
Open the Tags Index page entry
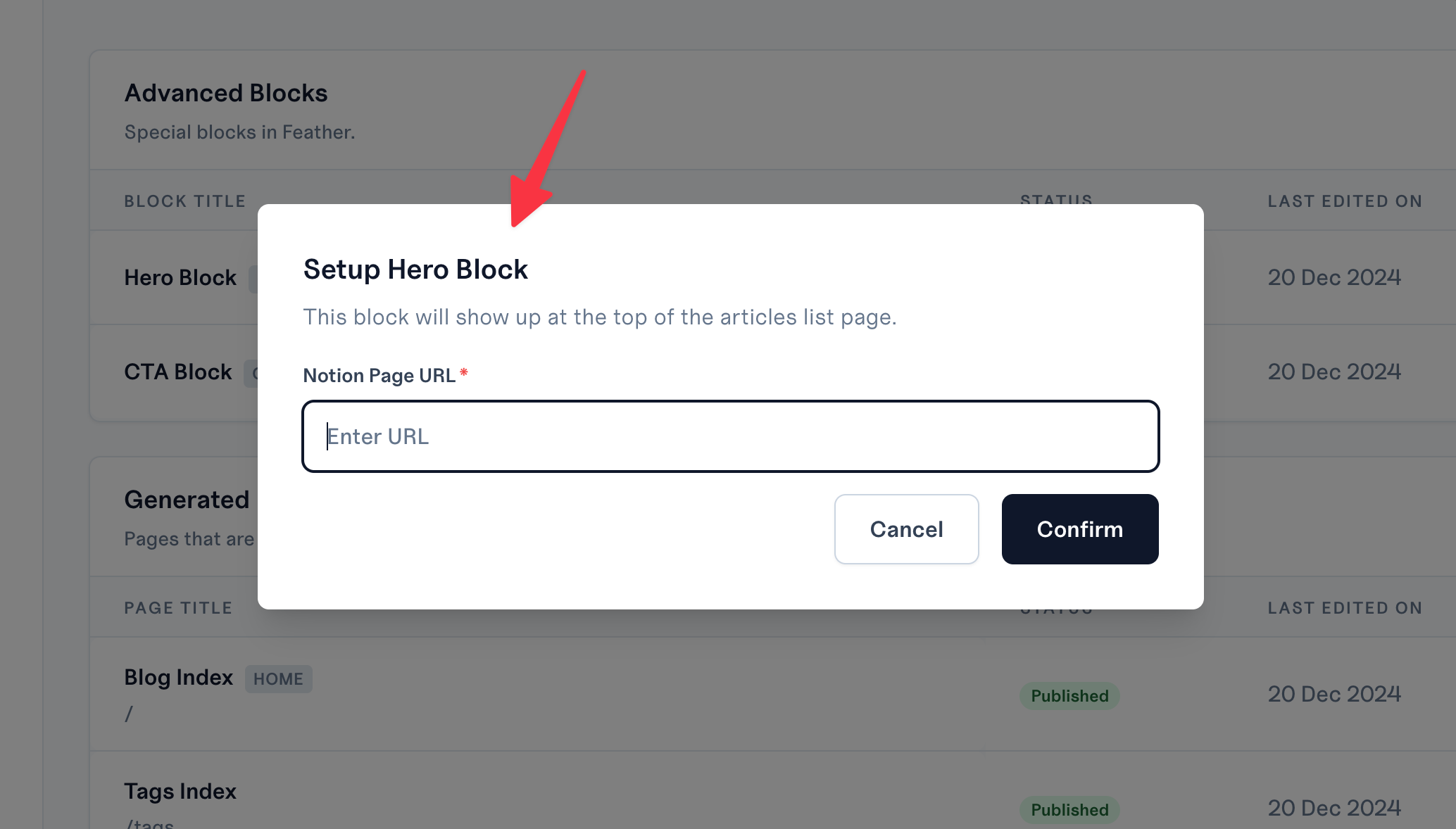pyautogui.click(x=180, y=792)
